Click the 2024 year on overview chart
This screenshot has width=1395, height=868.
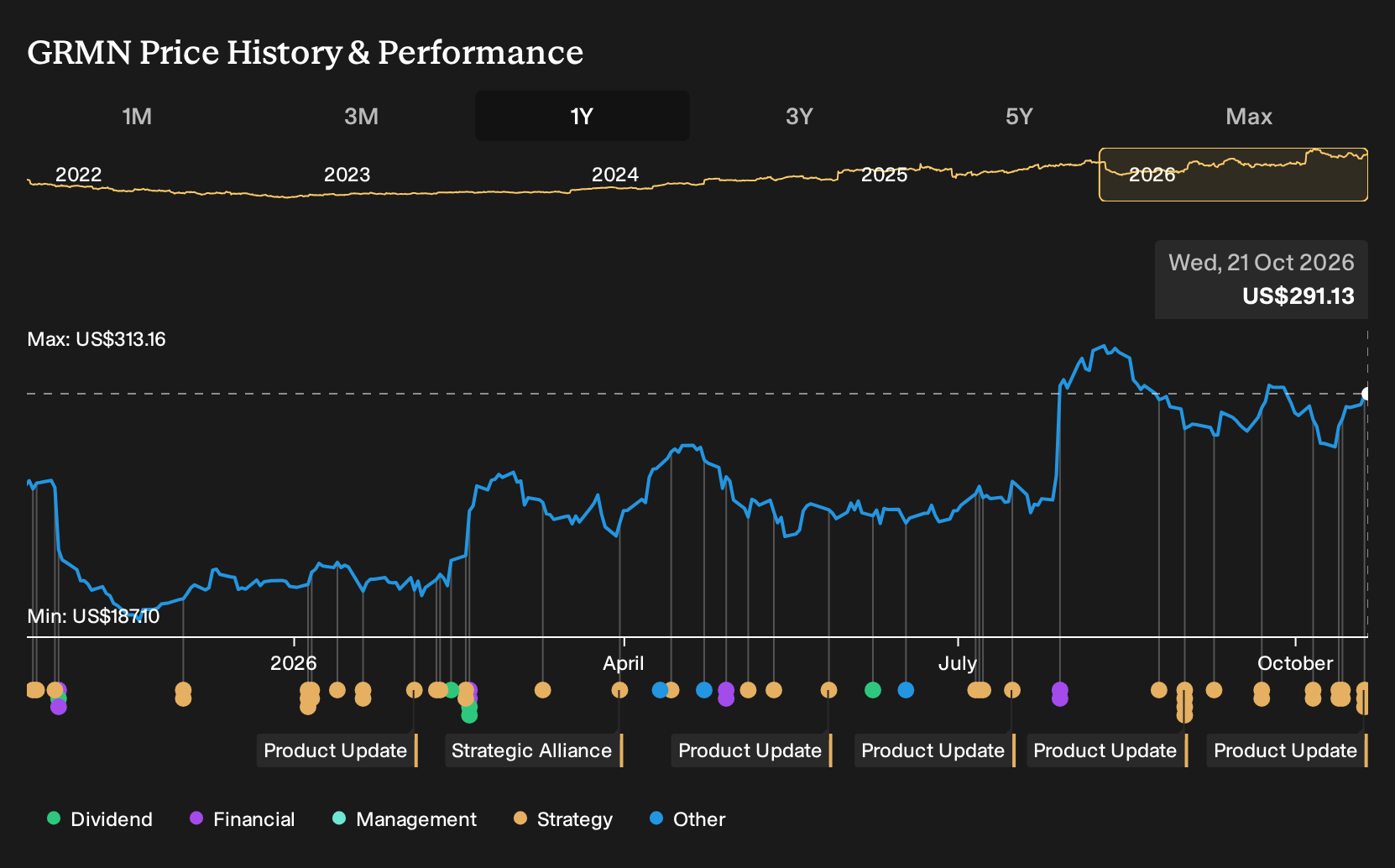(615, 175)
